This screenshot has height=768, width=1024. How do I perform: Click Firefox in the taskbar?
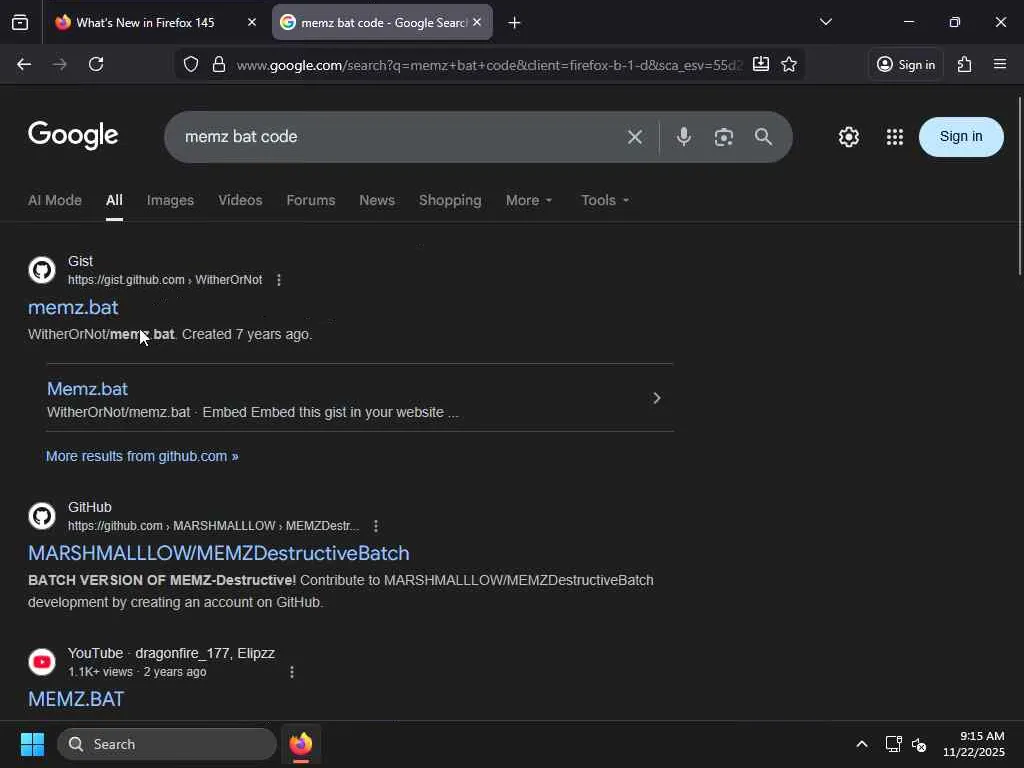(x=300, y=744)
